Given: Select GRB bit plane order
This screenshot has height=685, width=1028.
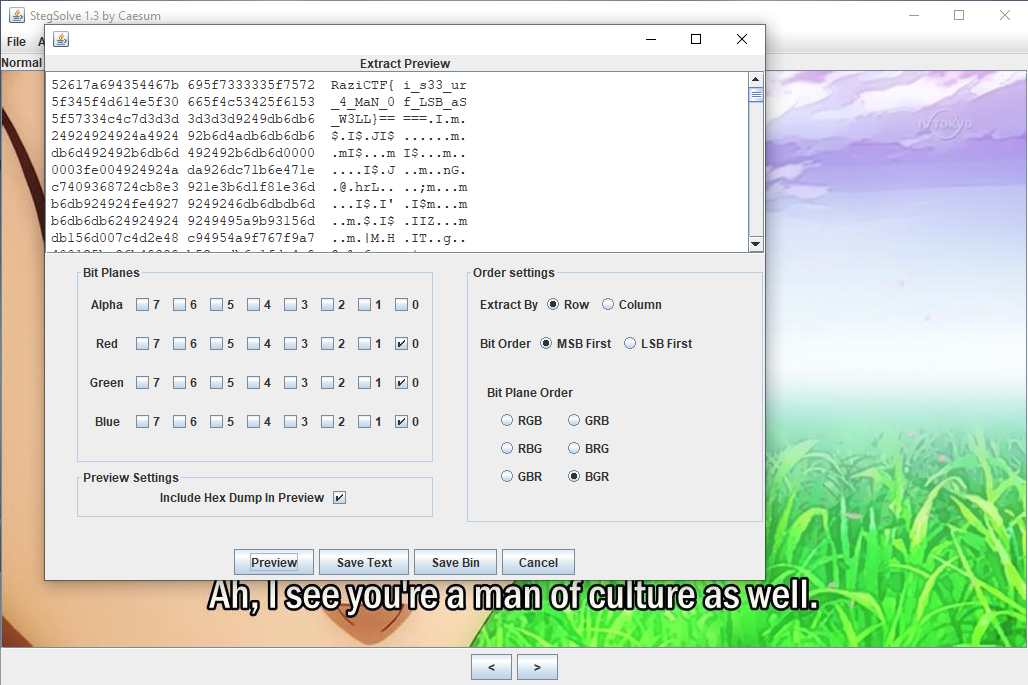Looking at the screenshot, I should (x=574, y=420).
